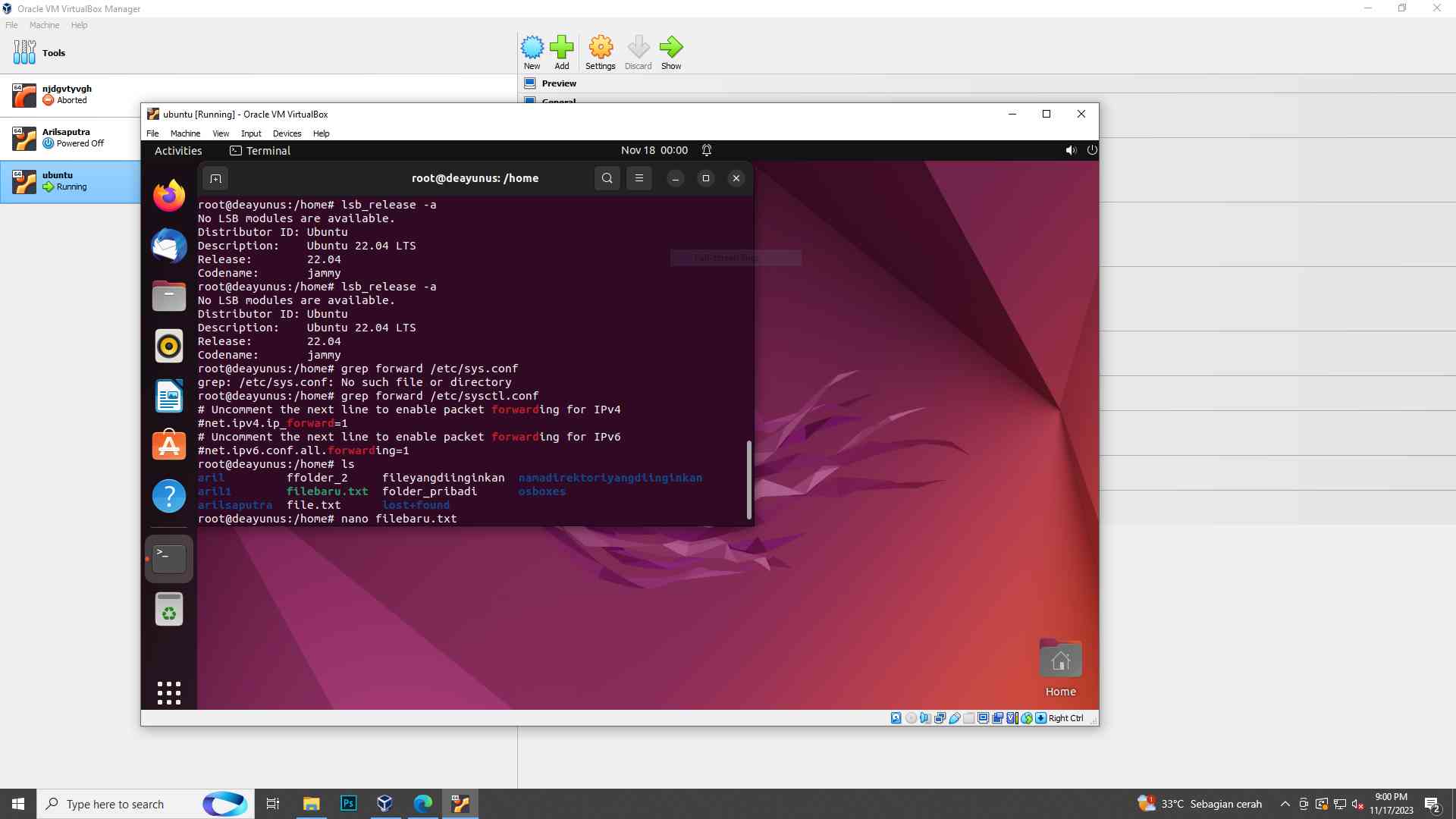This screenshot has height=819, width=1456.
Task: Open Thunderbird mail from dock
Action: pyautogui.click(x=169, y=246)
